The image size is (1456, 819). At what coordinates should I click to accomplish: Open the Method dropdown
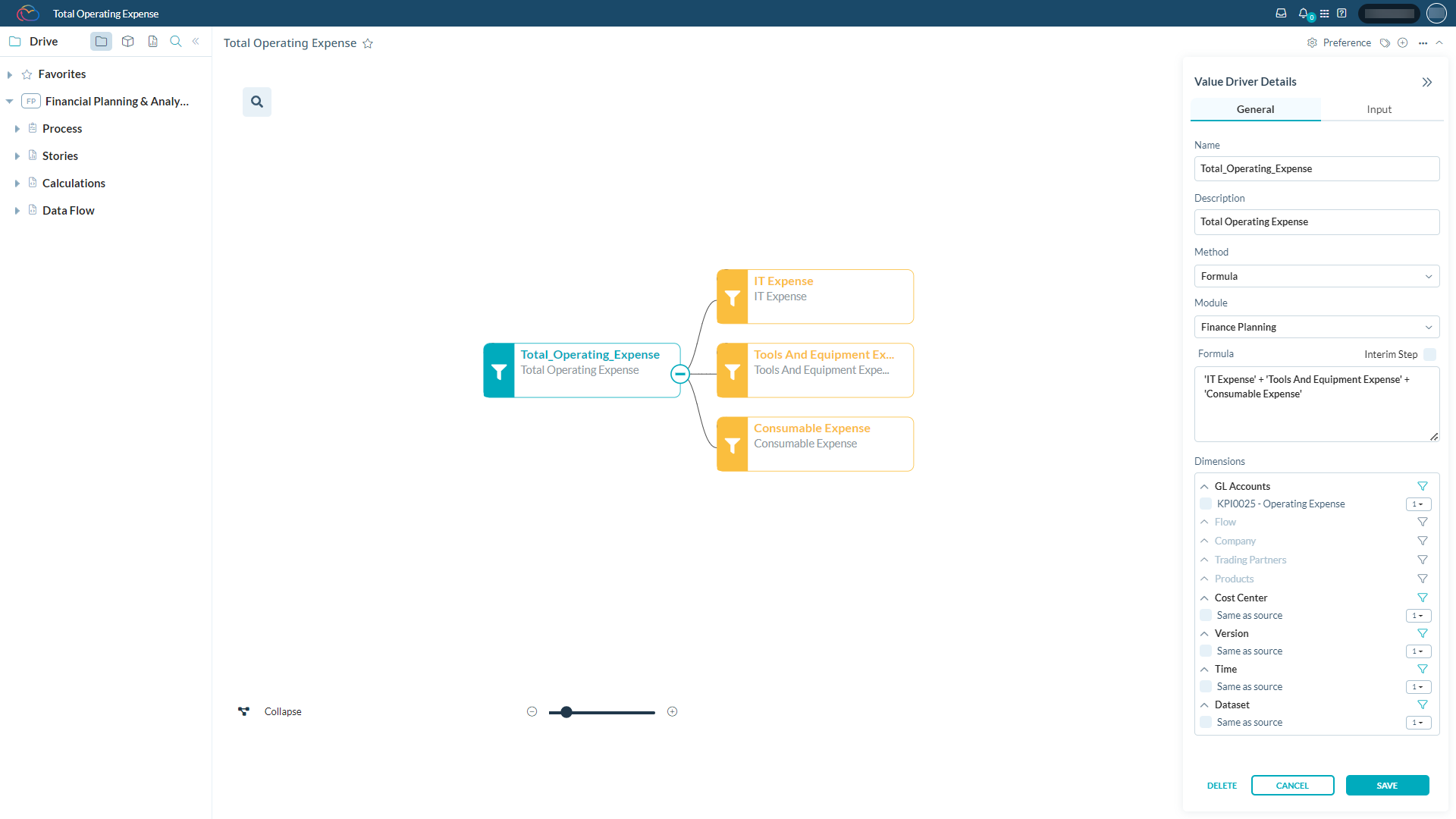pos(1316,276)
